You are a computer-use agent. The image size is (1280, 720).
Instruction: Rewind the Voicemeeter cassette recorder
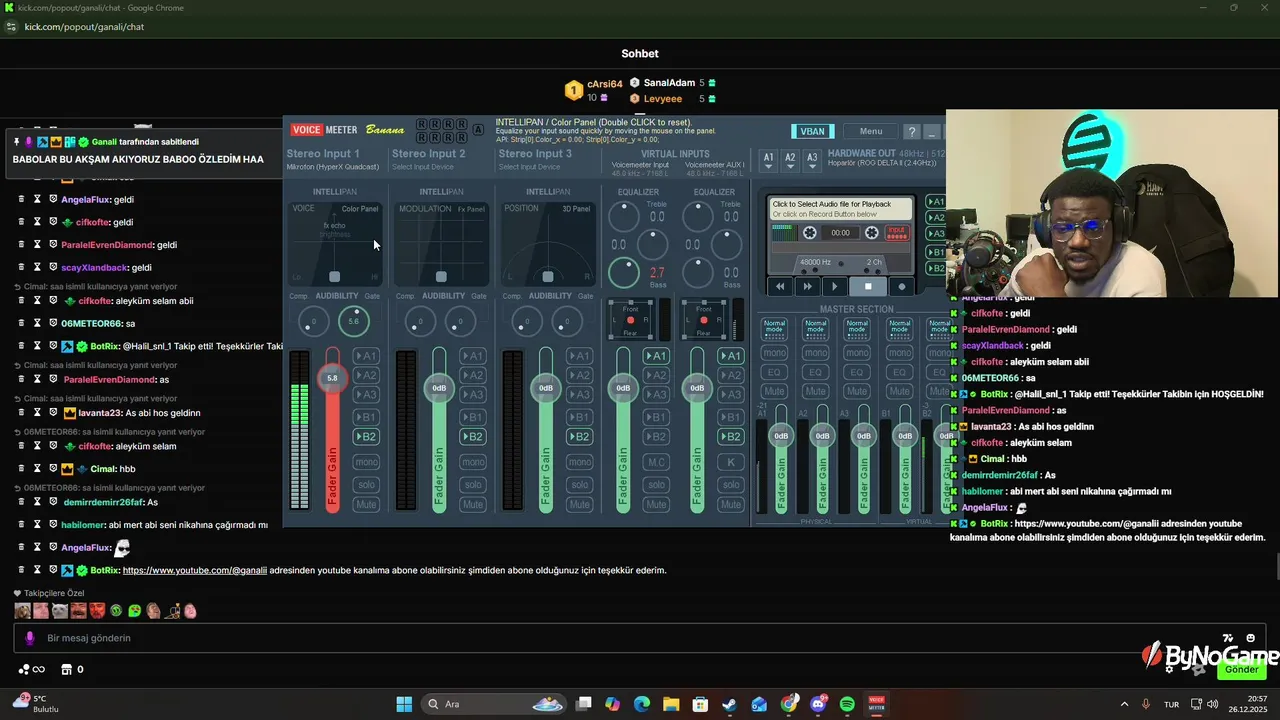[x=780, y=286]
